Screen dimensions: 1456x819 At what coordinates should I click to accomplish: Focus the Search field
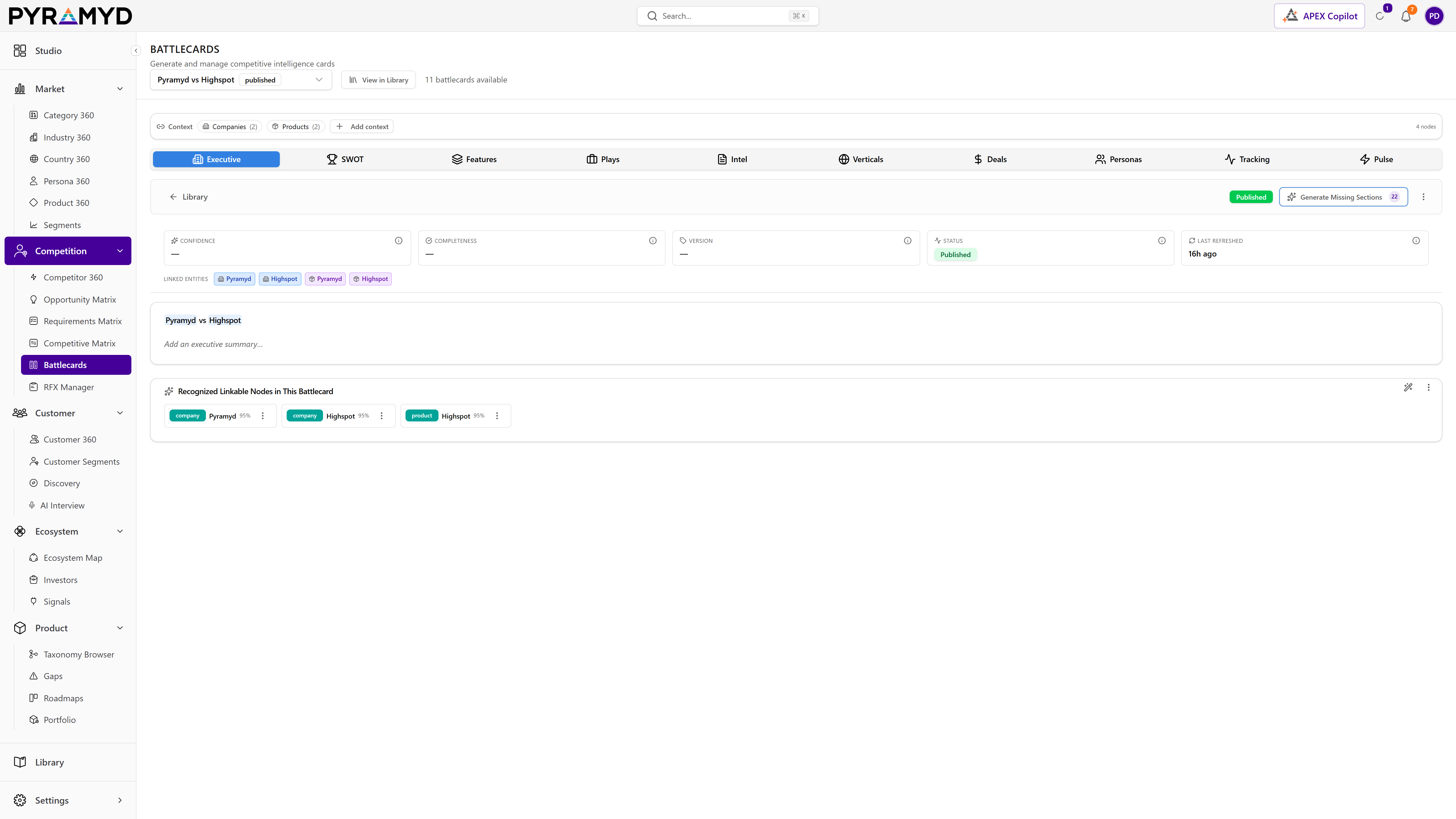[x=727, y=16]
